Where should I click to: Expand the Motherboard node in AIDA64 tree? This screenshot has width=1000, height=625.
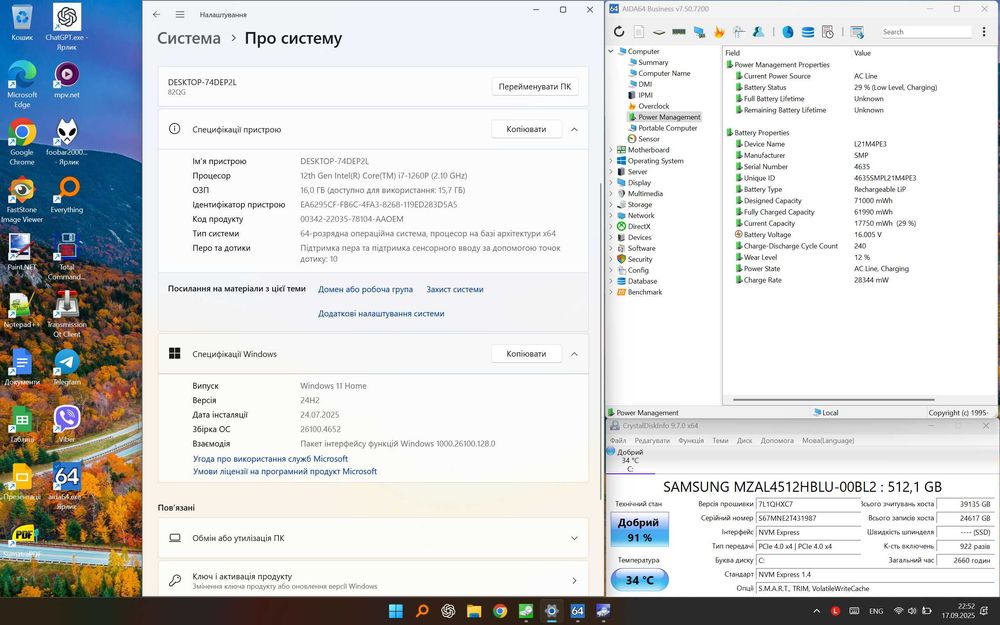611,150
